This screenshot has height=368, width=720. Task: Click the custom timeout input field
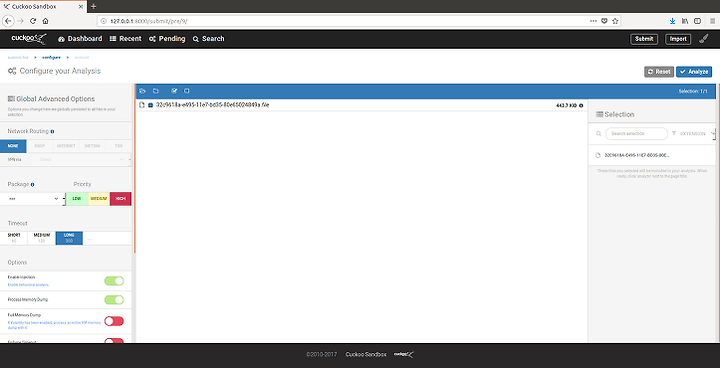107,238
